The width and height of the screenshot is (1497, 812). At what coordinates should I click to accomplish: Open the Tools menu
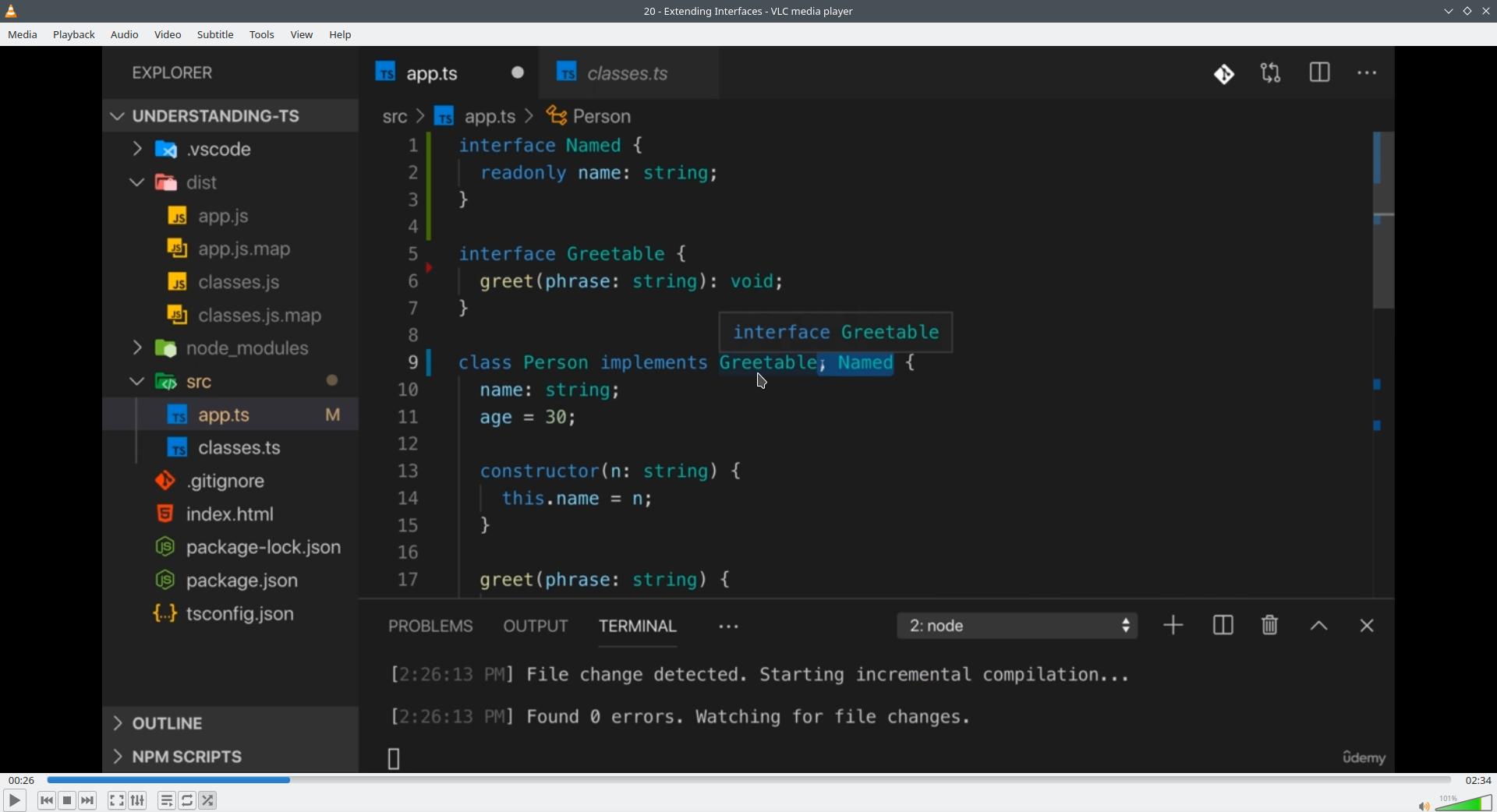(262, 35)
